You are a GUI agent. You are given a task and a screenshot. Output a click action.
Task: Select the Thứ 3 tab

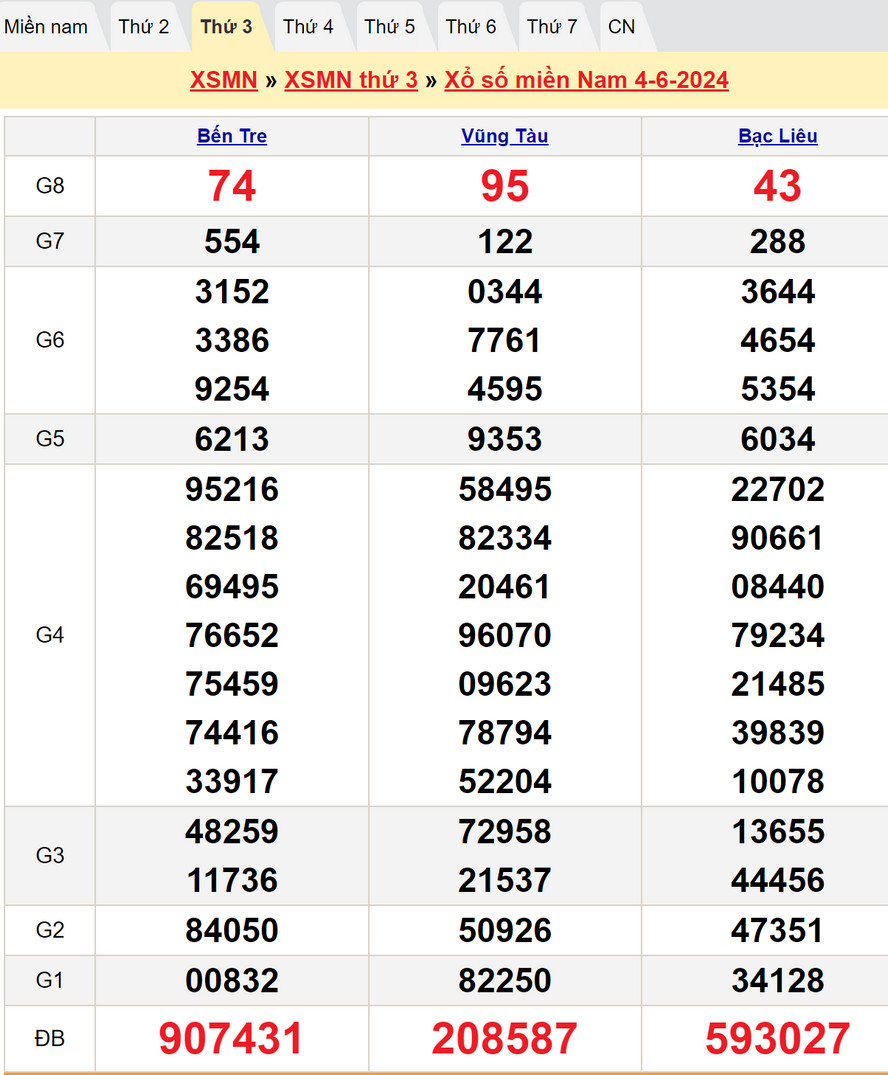click(226, 27)
